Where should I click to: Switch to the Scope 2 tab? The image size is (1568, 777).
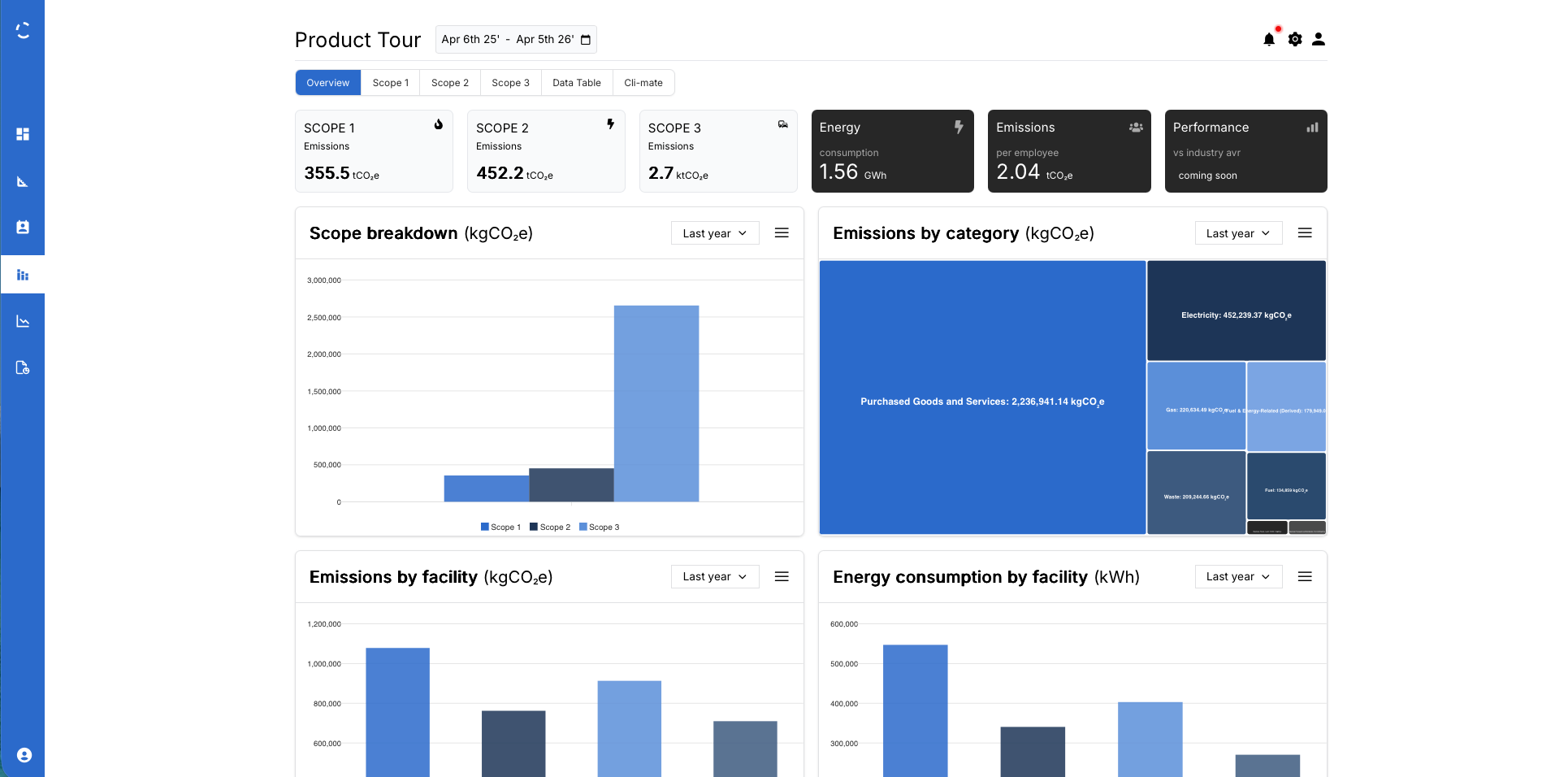pos(449,82)
